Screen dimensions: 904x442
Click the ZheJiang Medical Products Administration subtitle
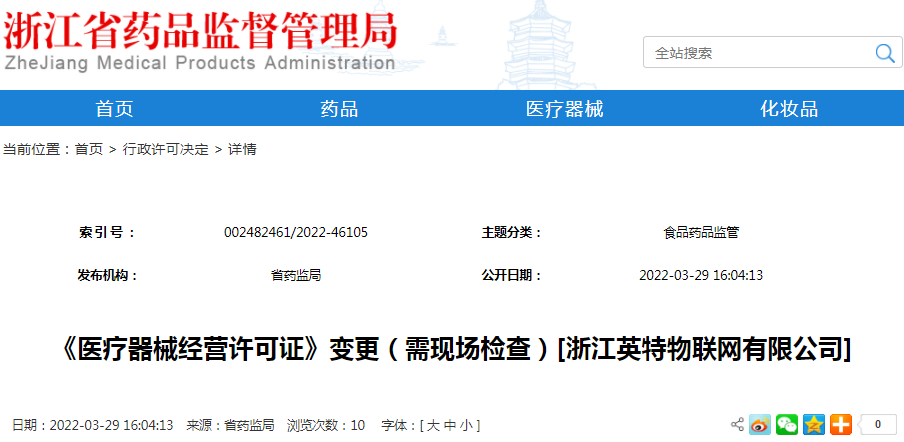click(x=199, y=63)
